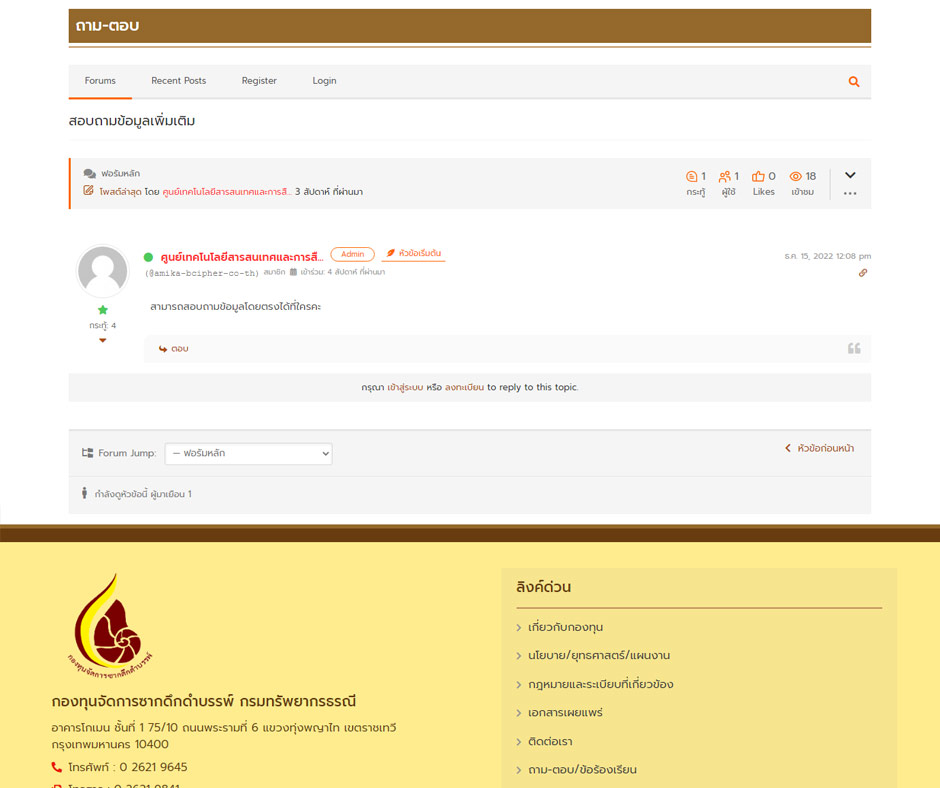The image size is (940, 788).
Task: Expand the author details small arrow
Action: [103, 341]
